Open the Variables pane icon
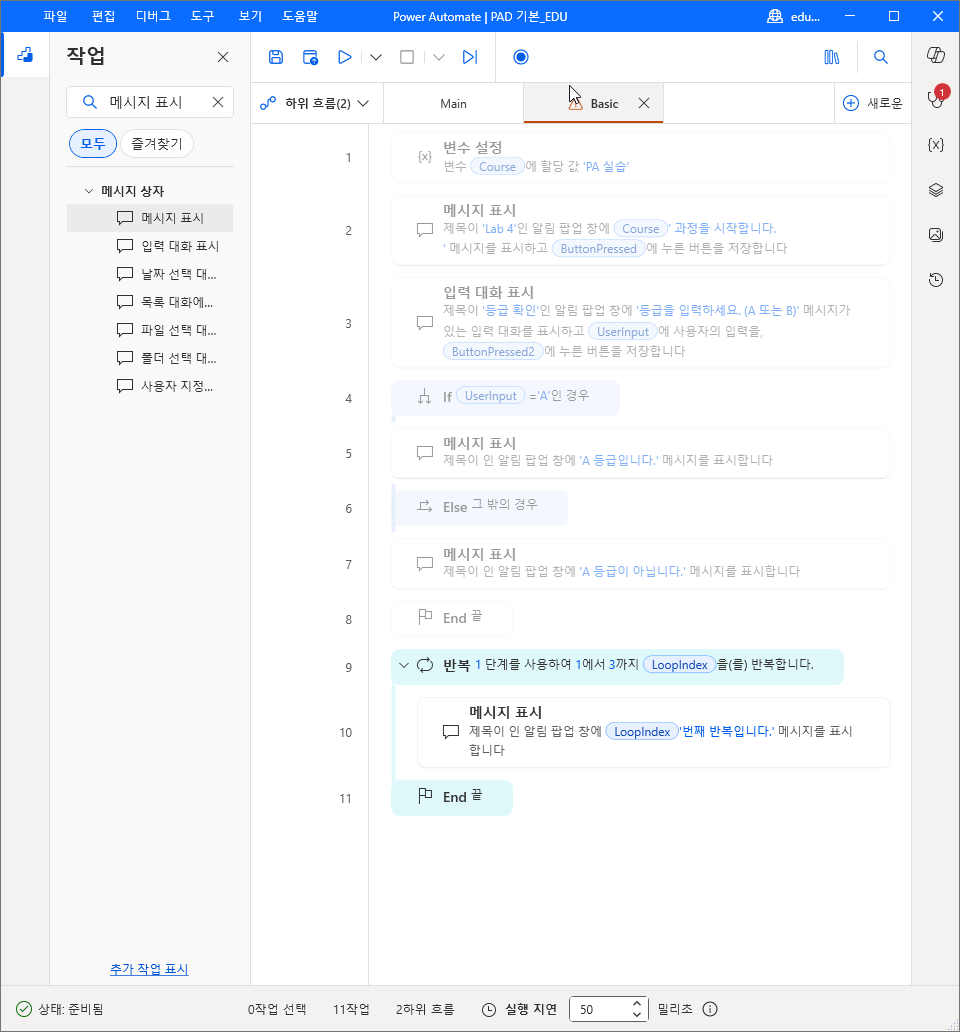Viewport: 960px width, 1032px height. click(x=936, y=145)
